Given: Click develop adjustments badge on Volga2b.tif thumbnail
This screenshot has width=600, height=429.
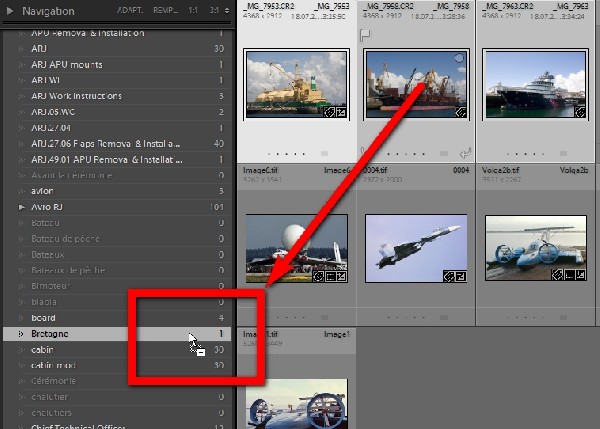Looking at the screenshot, I should coord(580,275).
